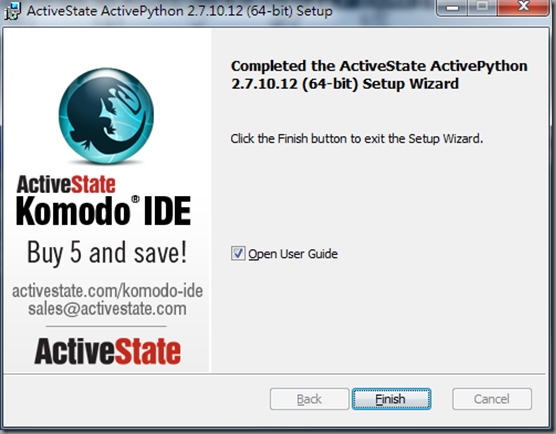The width and height of the screenshot is (556, 434).
Task: Click Finish to exit the Setup Wizard
Action: click(391, 399)
